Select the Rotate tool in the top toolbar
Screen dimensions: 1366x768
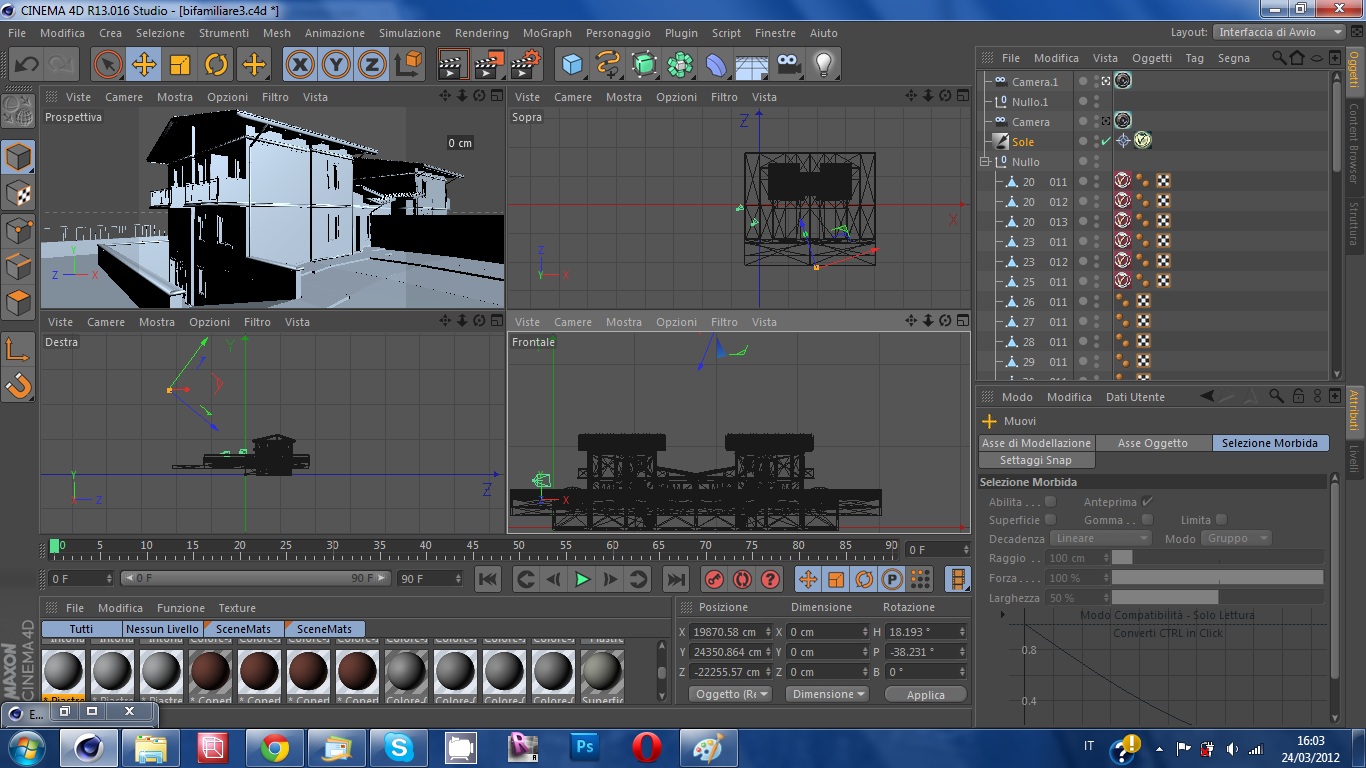(216, 65)
